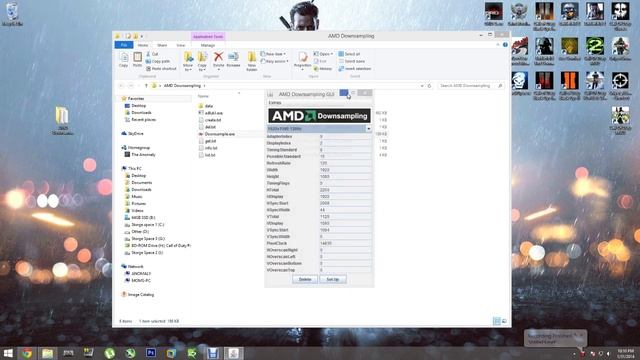Viewport: 640px width, 360px height.
Task: Click the Name column header
Action: [x=203, y=96]
